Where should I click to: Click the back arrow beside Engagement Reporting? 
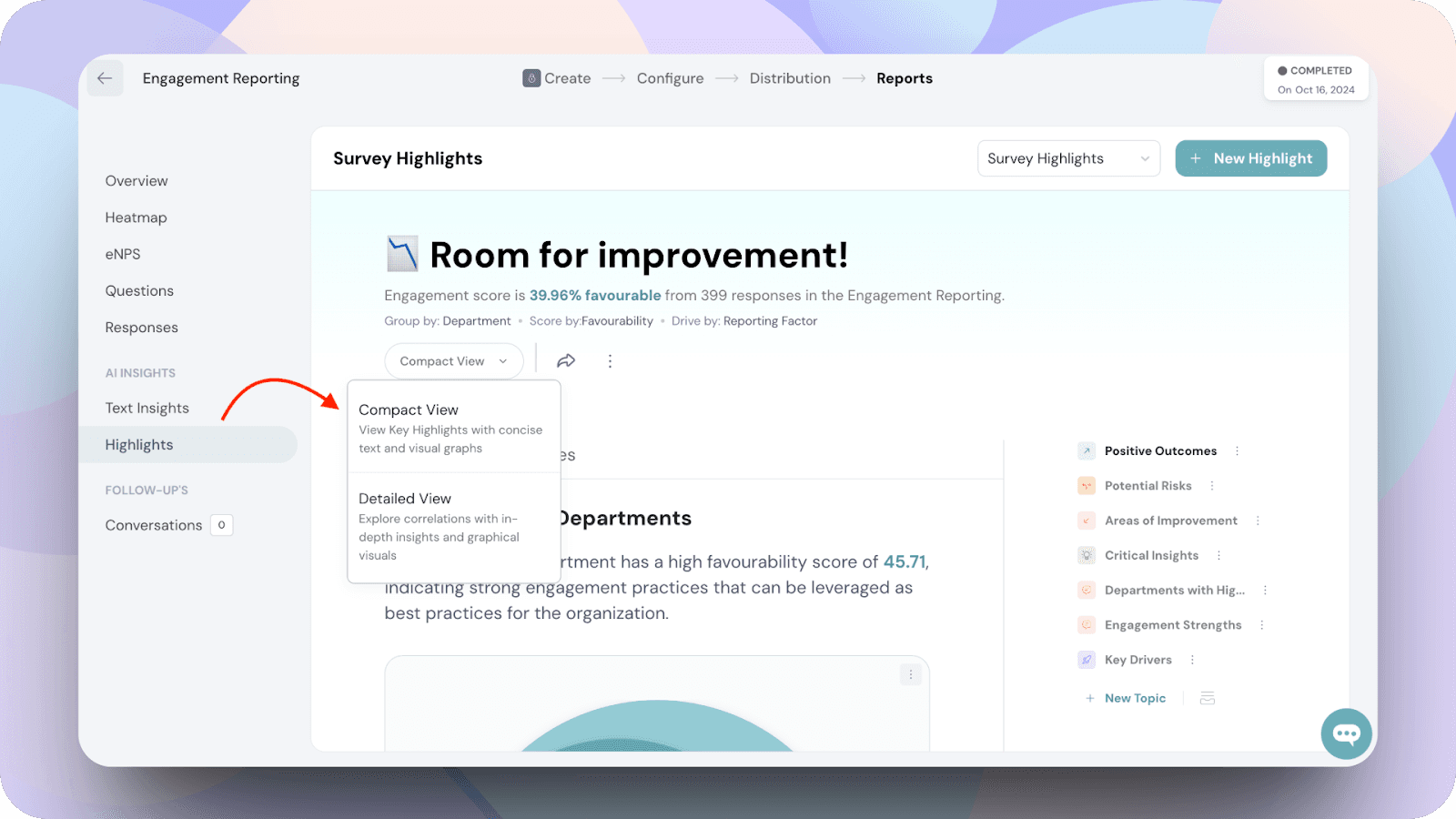point(105,78)
